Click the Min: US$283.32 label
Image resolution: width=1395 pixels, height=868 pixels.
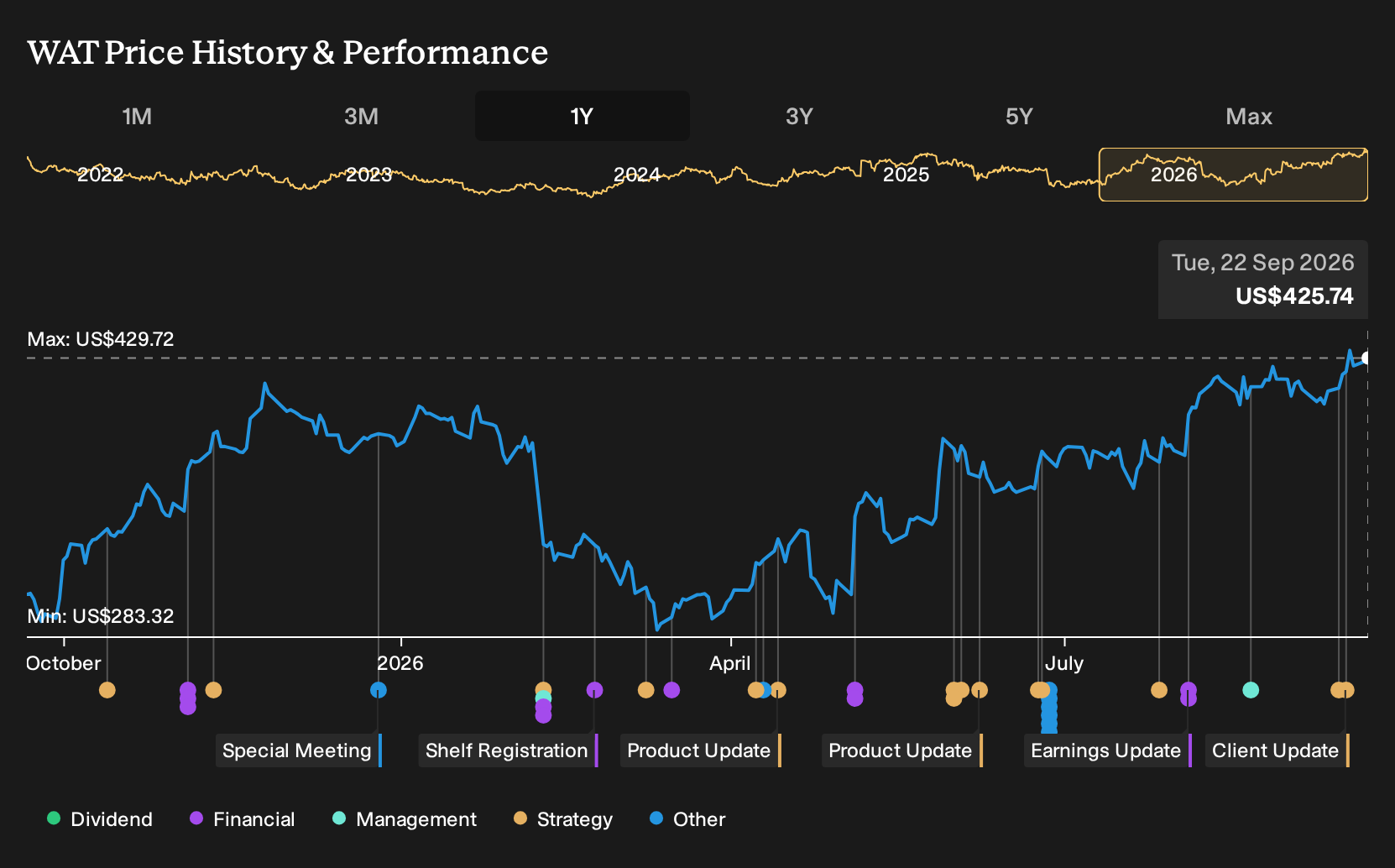click(x=101, y=616)
